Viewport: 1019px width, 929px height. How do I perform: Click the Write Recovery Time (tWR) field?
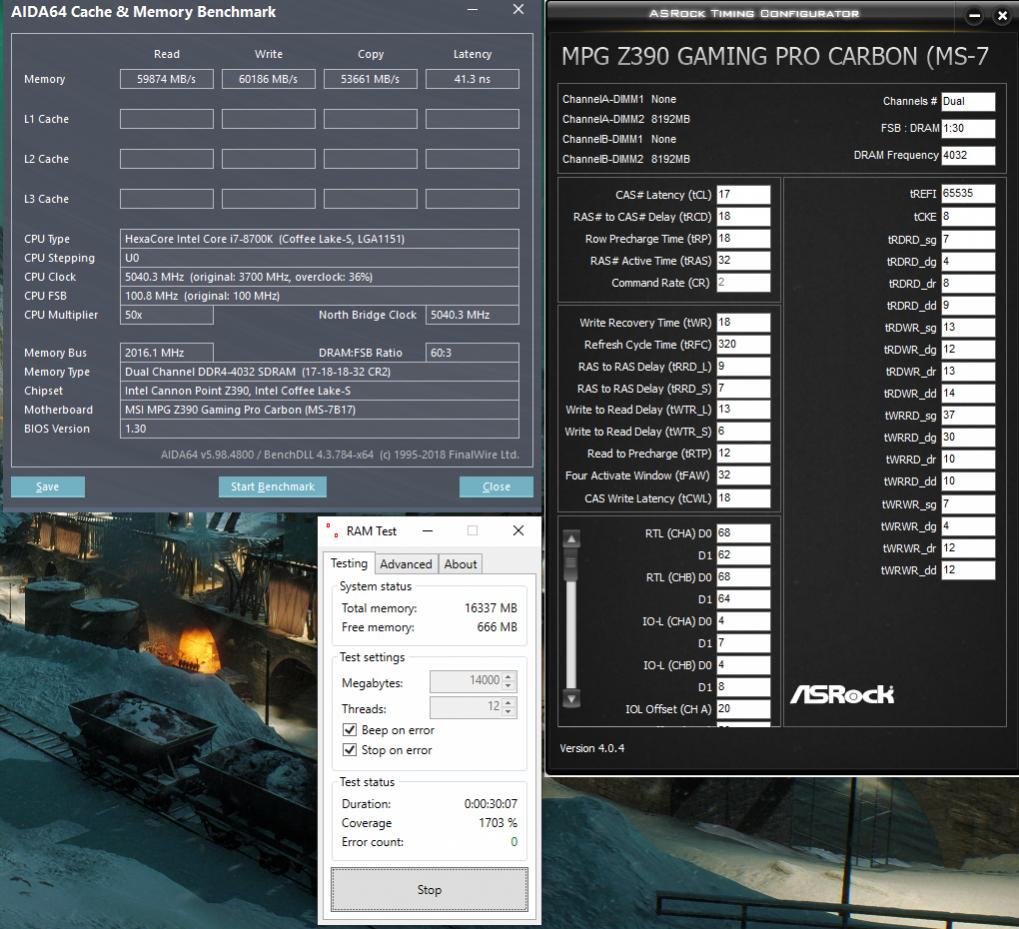(x=743, y=322)
